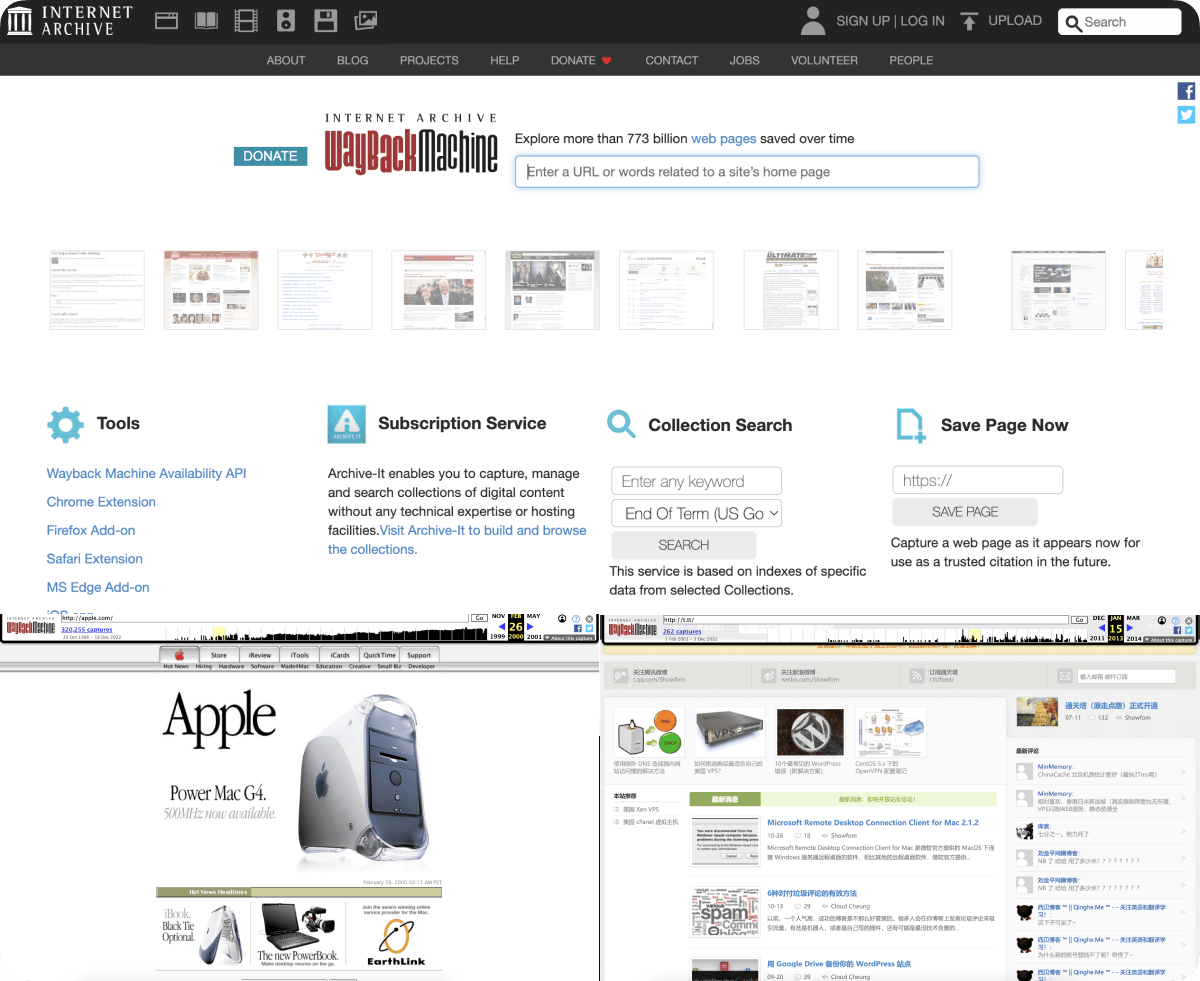Click the Collection Search magnifier icon
Viewport: 1200px width, 981px height.
tap(621, 424)
